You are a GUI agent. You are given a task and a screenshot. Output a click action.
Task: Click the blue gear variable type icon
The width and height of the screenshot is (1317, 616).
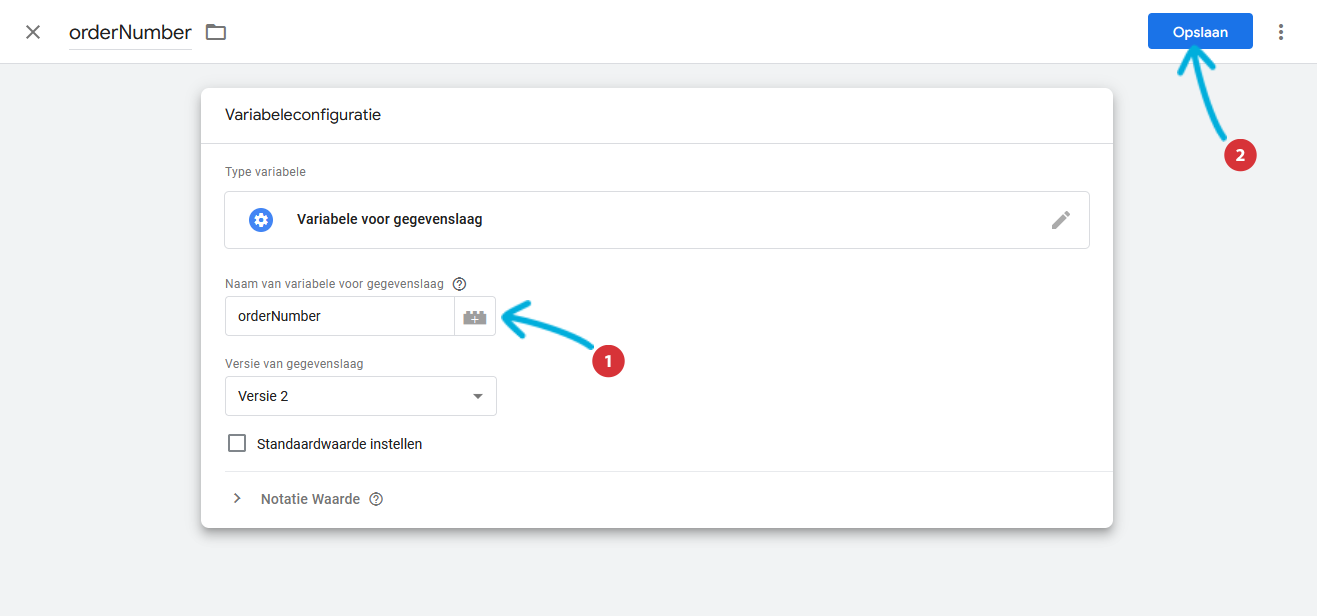tap(261, 220)
